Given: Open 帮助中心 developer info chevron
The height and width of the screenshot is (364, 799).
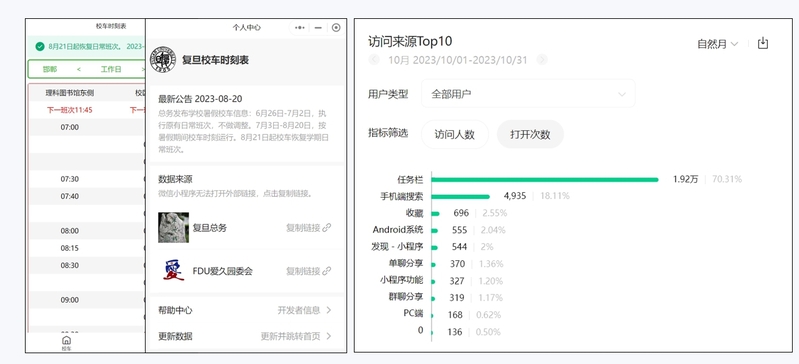Looking at the screenshot, I should click(x=329, y=310).
